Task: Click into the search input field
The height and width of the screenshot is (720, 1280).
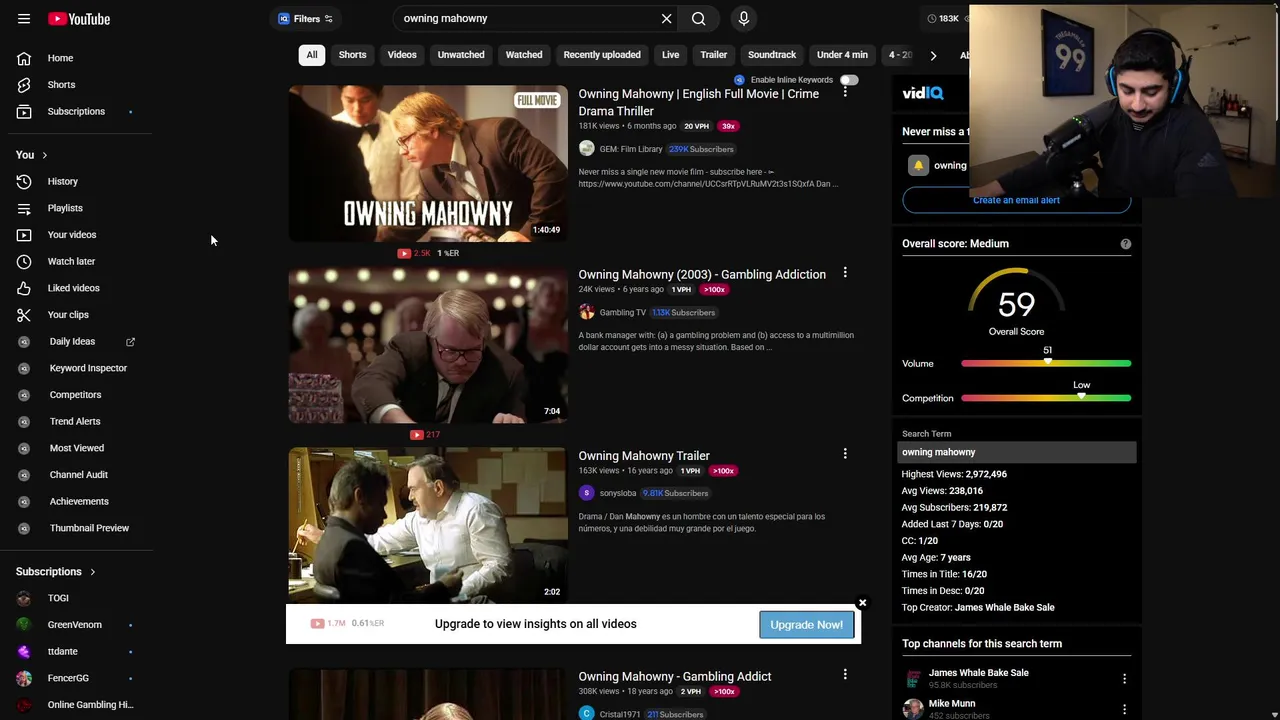Action: [x=527, y=18]
